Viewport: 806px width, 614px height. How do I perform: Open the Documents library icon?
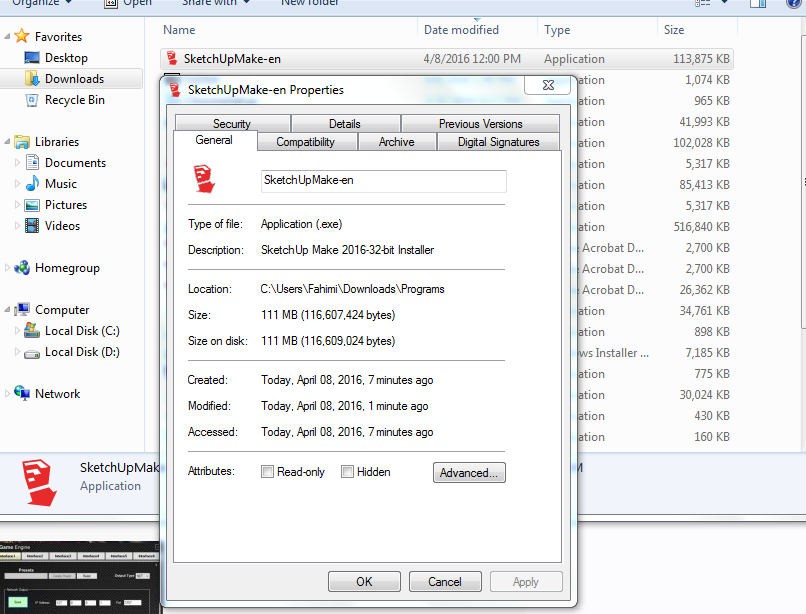(x=32, y=162)
